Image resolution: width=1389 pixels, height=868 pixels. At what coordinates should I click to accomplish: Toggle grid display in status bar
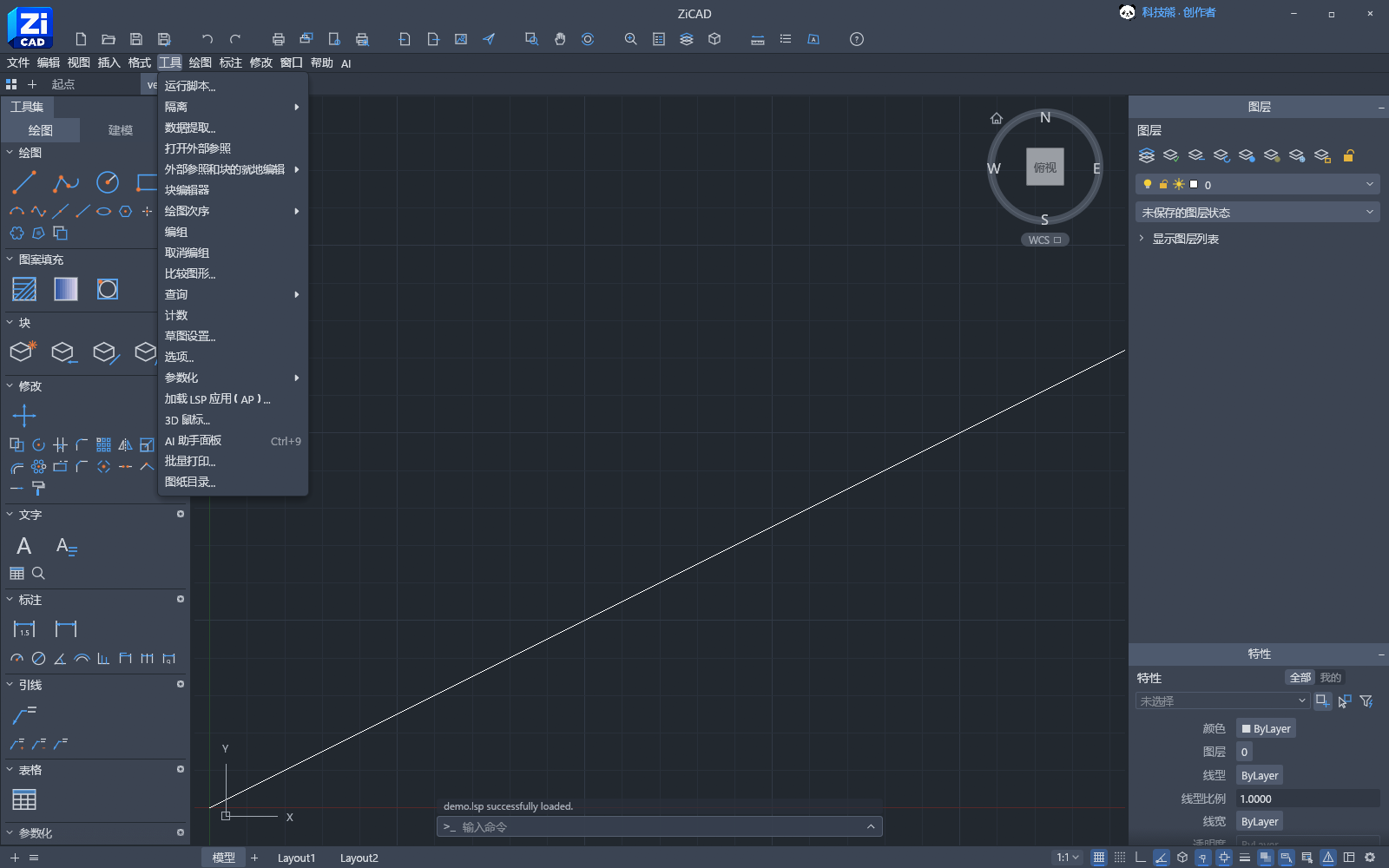tap(1099, 858)
